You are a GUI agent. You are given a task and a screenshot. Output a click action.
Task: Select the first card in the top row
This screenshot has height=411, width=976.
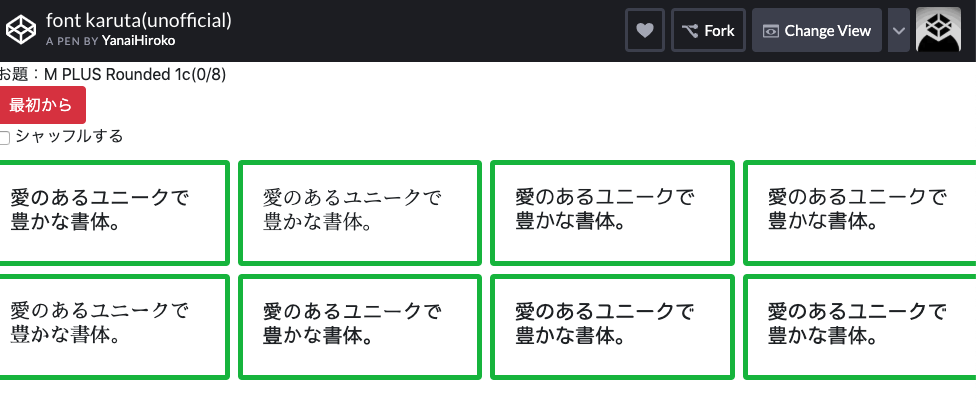coord(114,213)
